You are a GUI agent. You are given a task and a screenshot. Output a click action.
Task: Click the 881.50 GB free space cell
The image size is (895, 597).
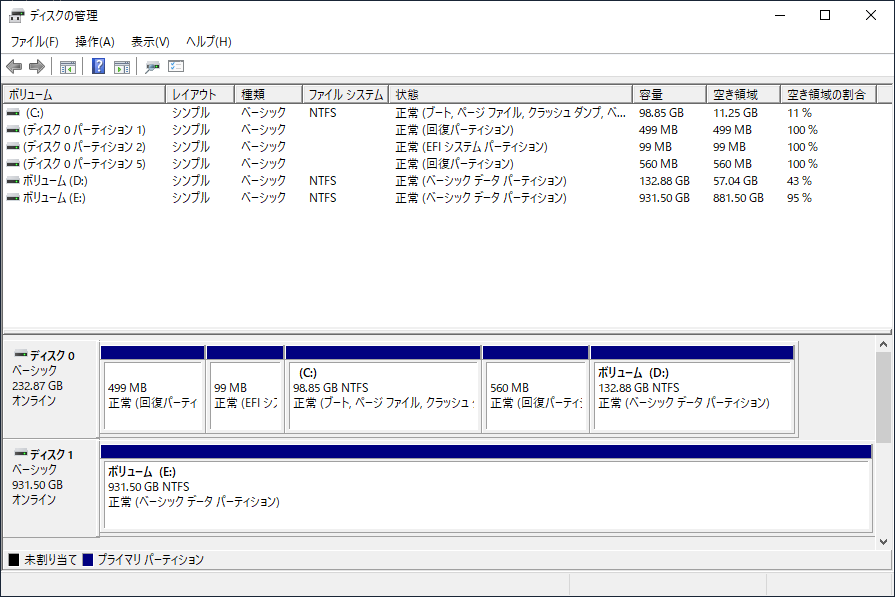click(x=738, y=198)
